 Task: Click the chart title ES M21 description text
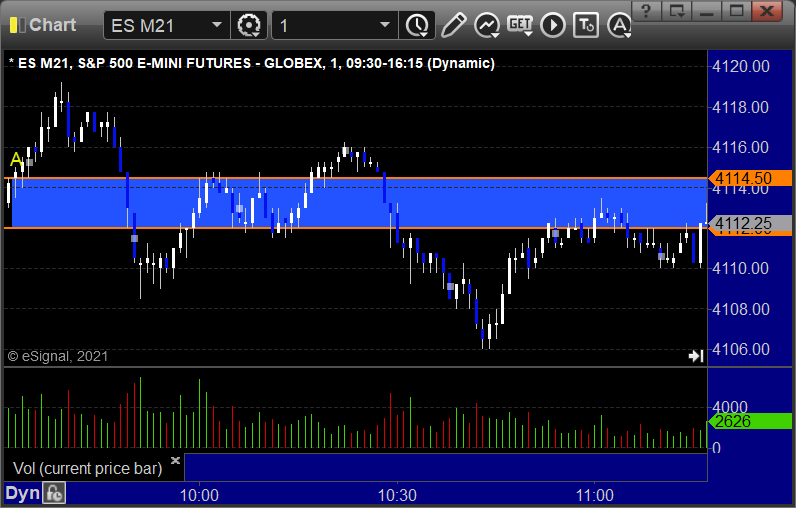pyautogui.click(x=252, y=63)
